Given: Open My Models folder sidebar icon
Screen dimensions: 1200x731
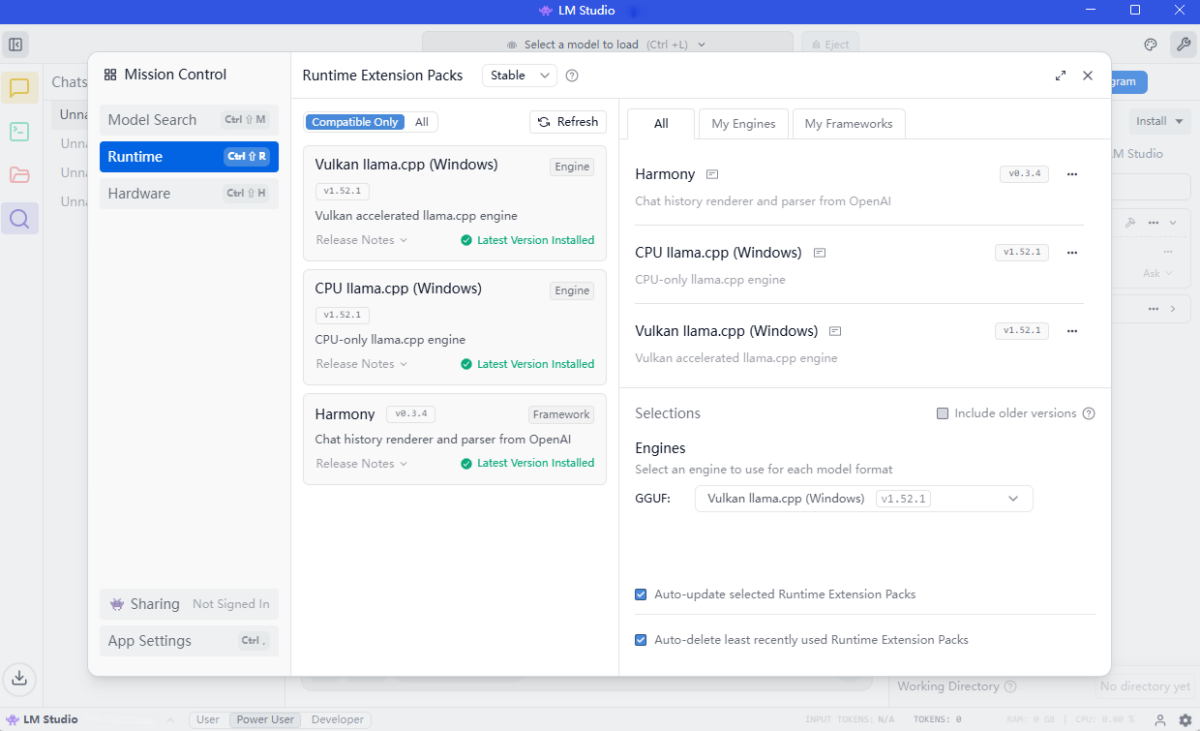Looking at the screenshot, I should coord(20,175).
